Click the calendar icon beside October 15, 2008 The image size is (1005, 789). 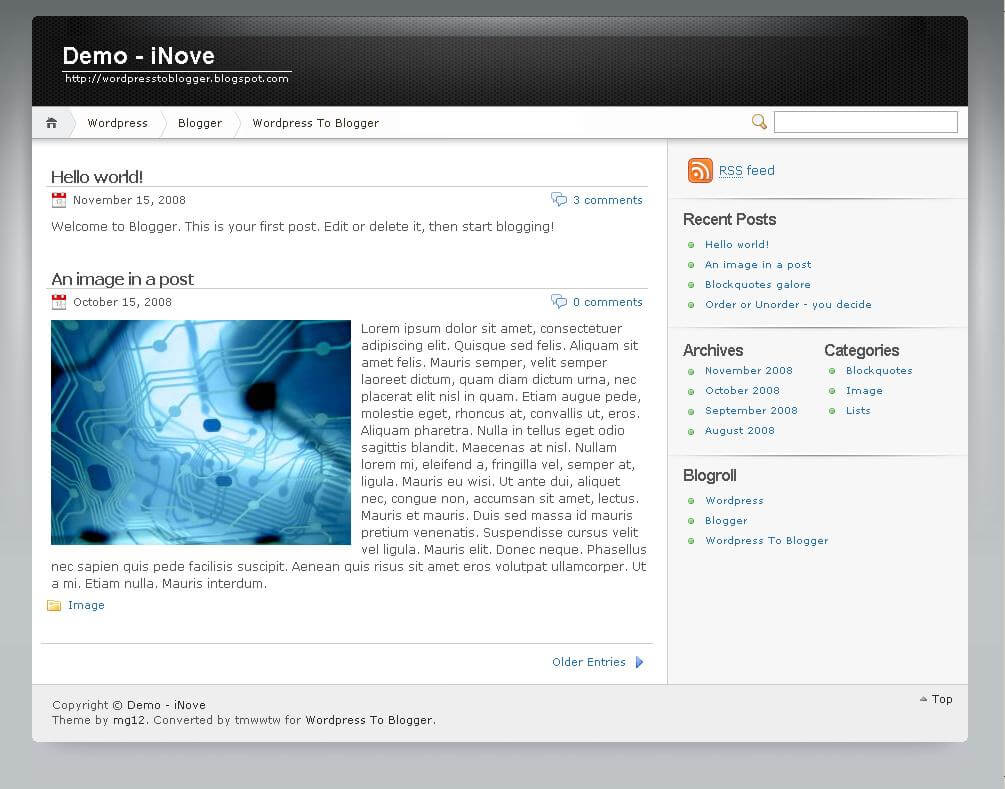pos(58,302)
